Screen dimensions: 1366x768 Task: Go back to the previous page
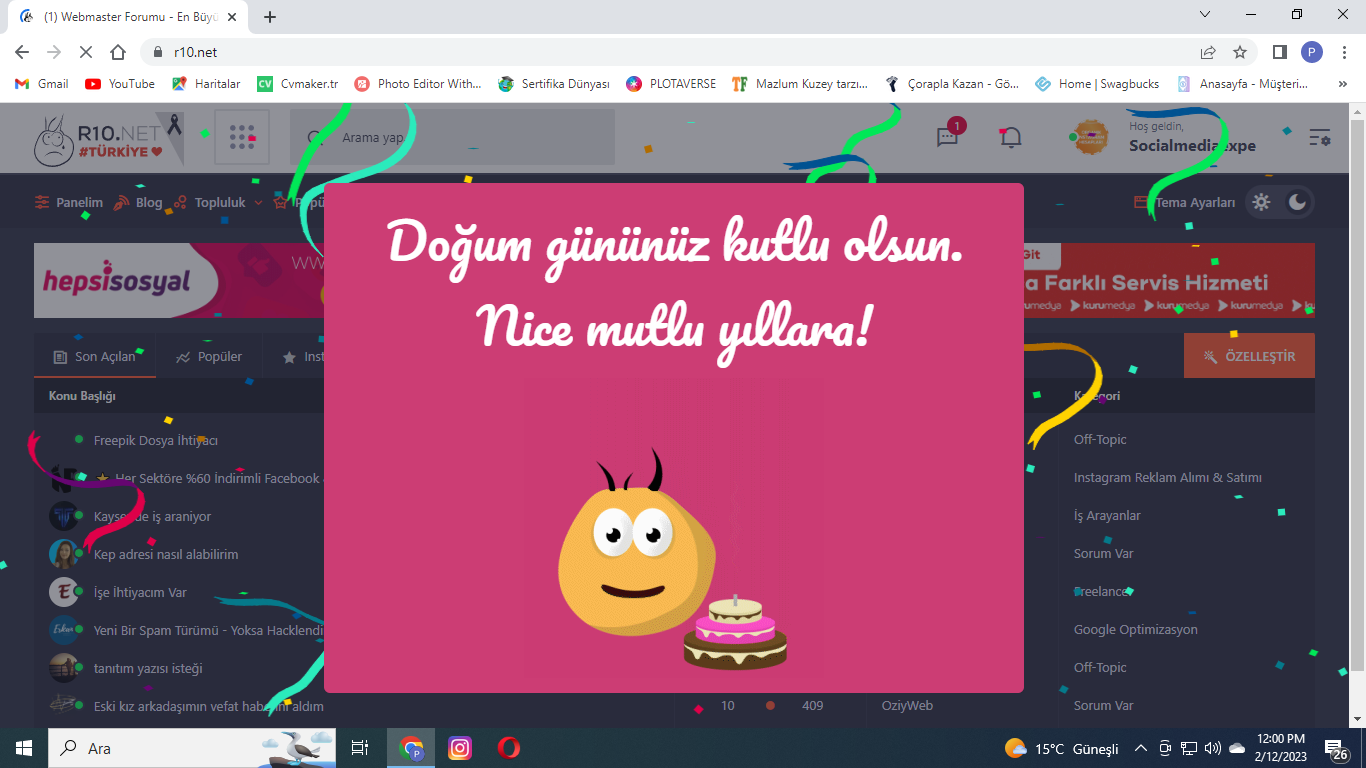click(x=22, y=52)
